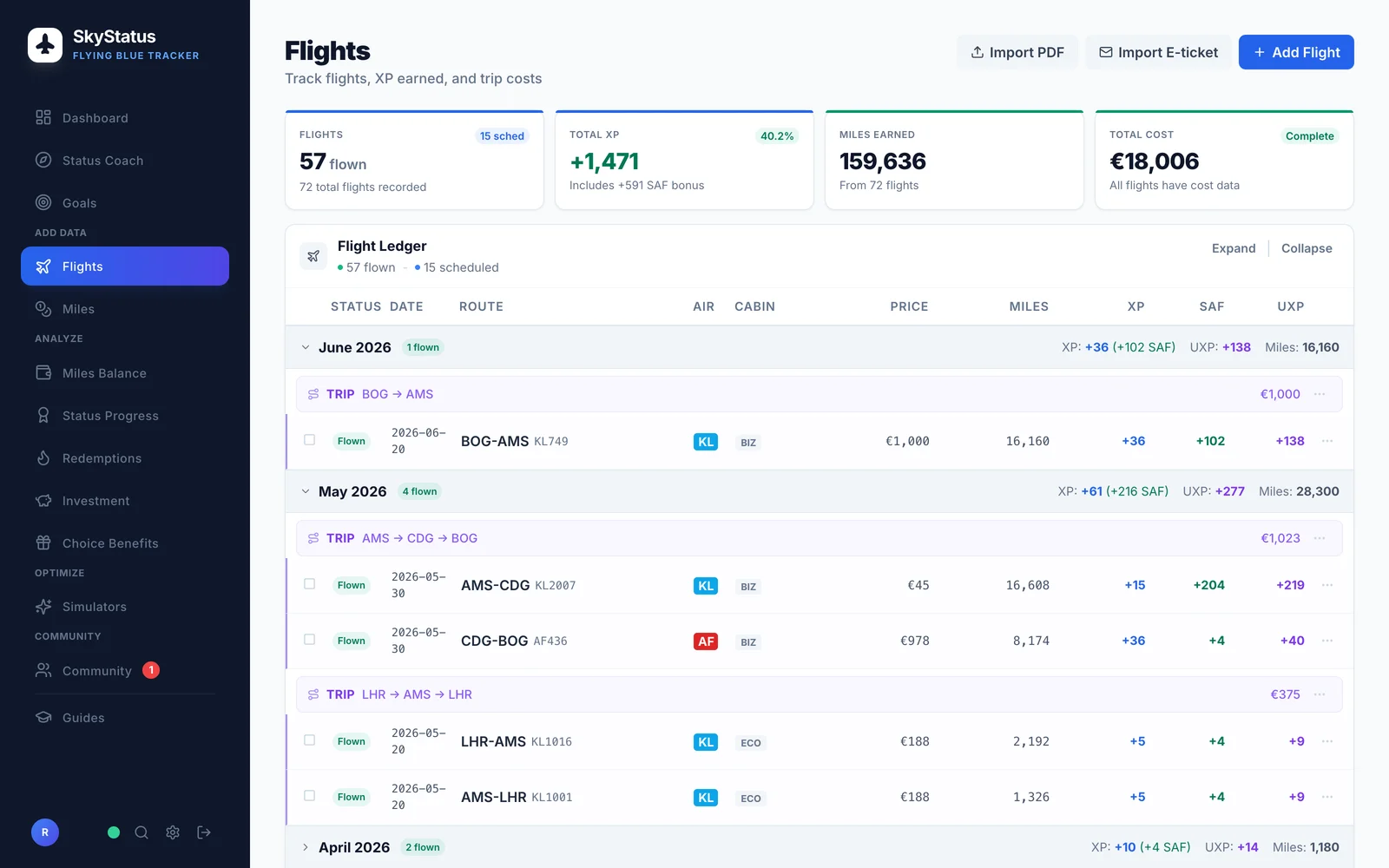Click the logout icon
The image size is (1389, 868).
click(204, 832)
